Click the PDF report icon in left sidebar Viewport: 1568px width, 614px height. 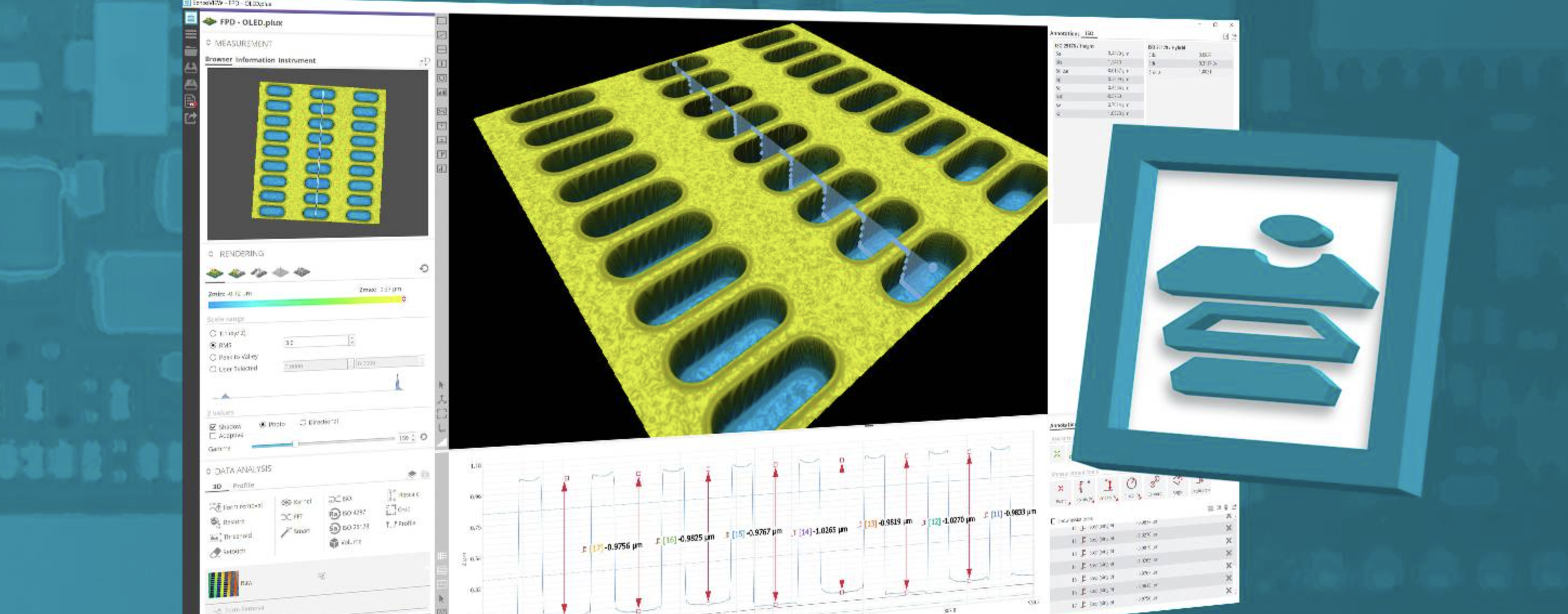click(x=191, y=101)
